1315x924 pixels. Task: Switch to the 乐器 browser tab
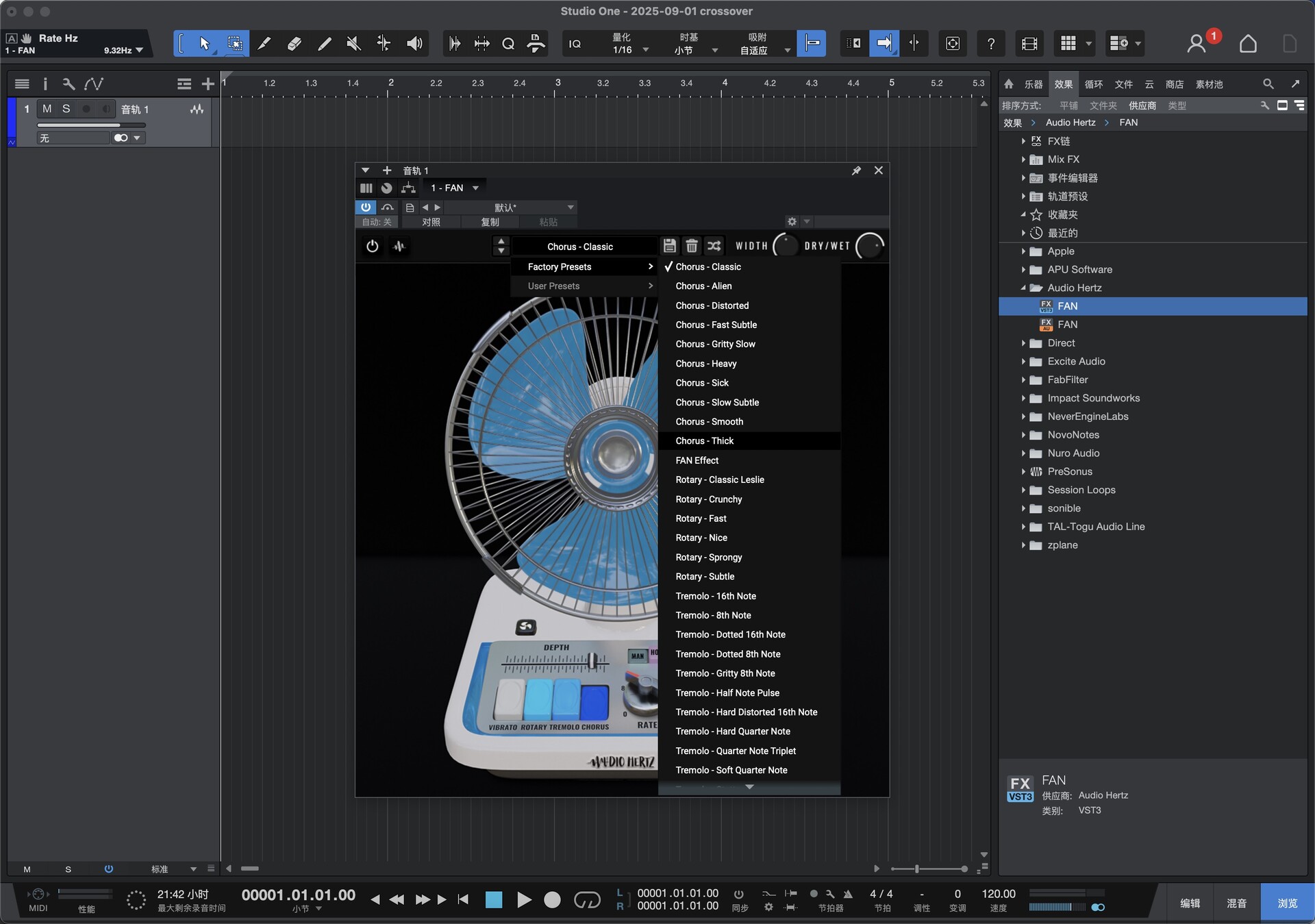[x=1033, y=84]
